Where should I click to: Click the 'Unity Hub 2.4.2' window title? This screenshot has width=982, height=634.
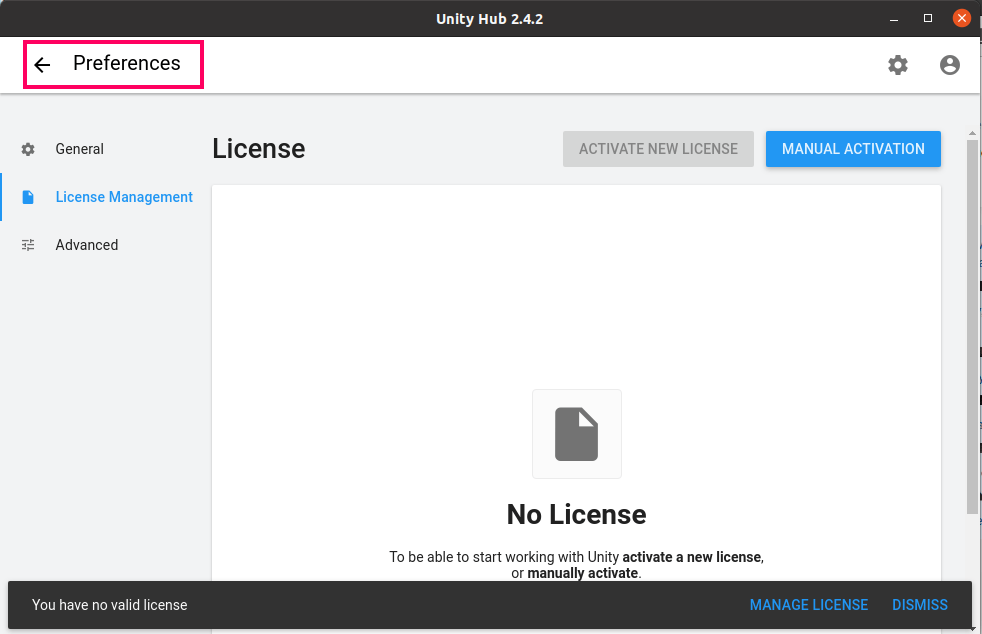(x=490, y=19)
